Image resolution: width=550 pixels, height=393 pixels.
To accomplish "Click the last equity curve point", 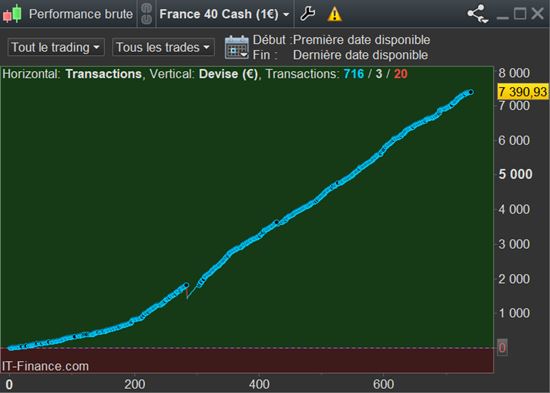I will click(471, 92).
